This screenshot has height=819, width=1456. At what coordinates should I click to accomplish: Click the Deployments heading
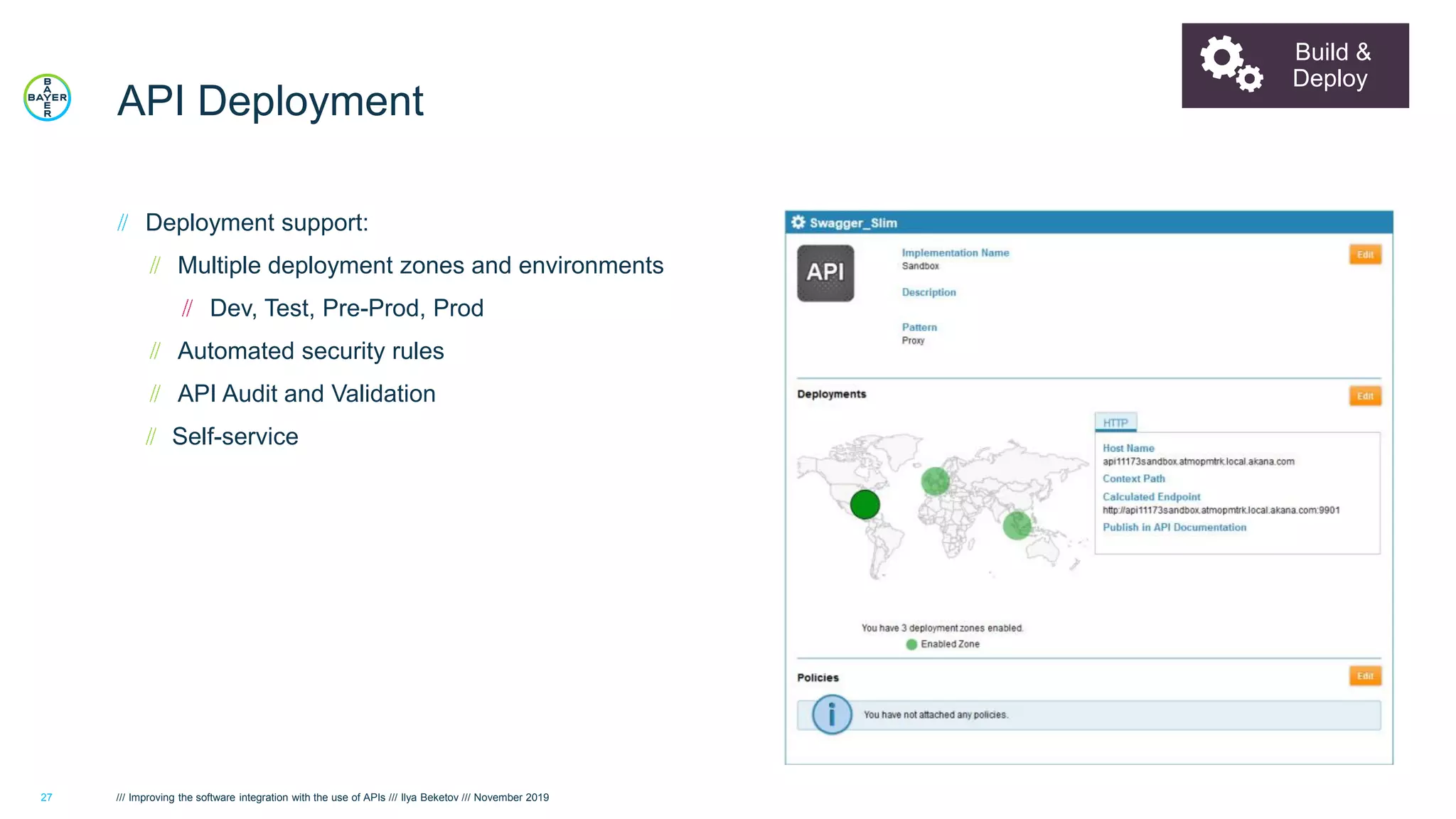832,394
